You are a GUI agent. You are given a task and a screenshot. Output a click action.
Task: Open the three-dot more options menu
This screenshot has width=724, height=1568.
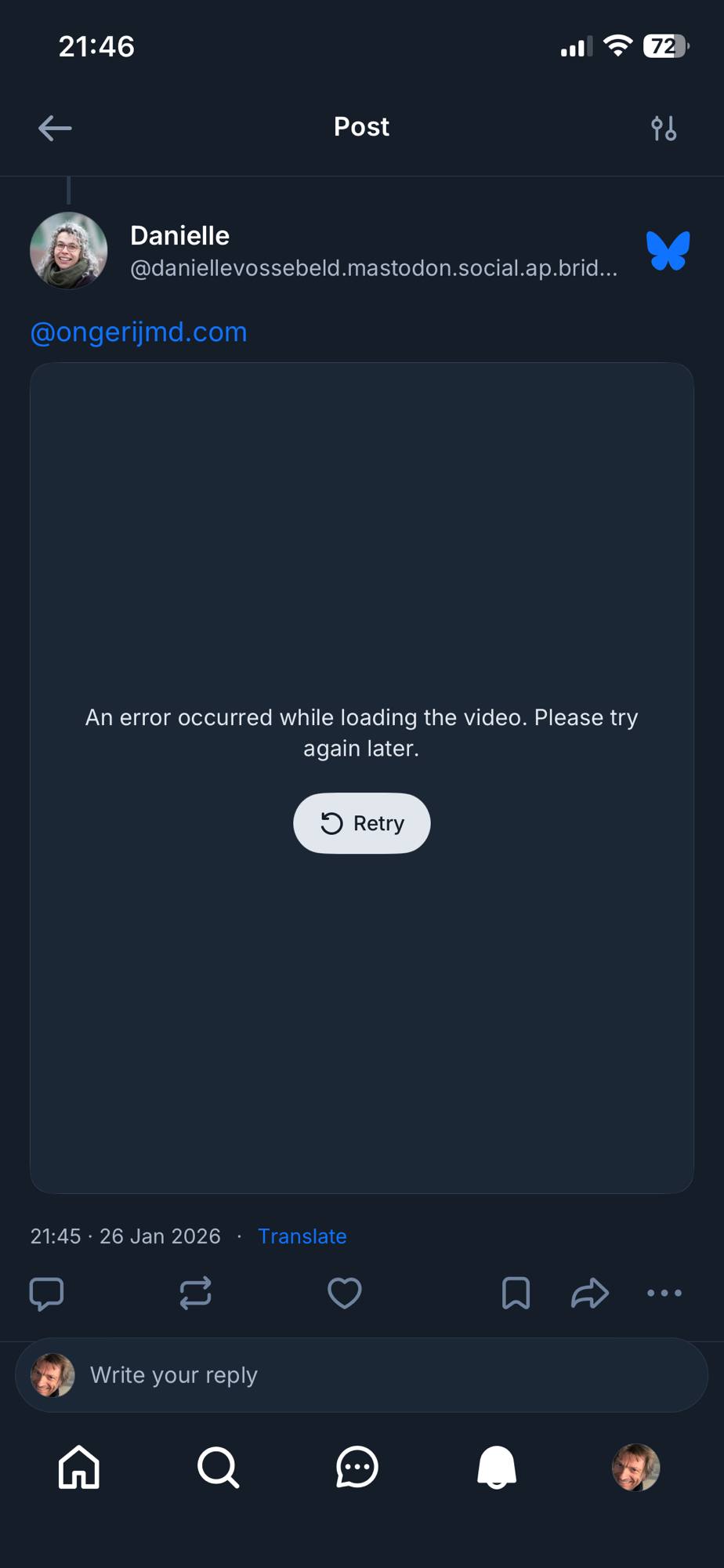[x=664, y=1294]
